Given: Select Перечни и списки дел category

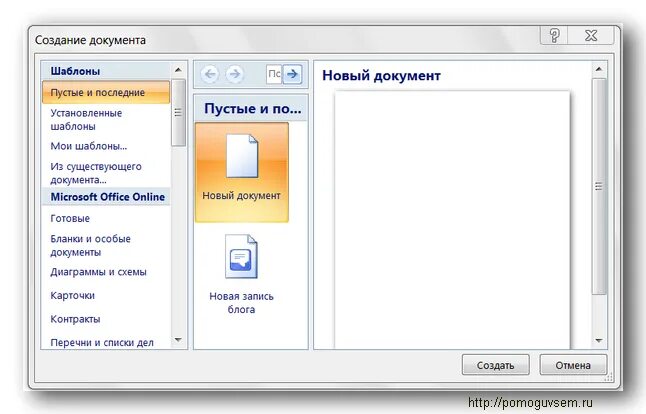Looking at the screenshot, I should tap(102, 343).
